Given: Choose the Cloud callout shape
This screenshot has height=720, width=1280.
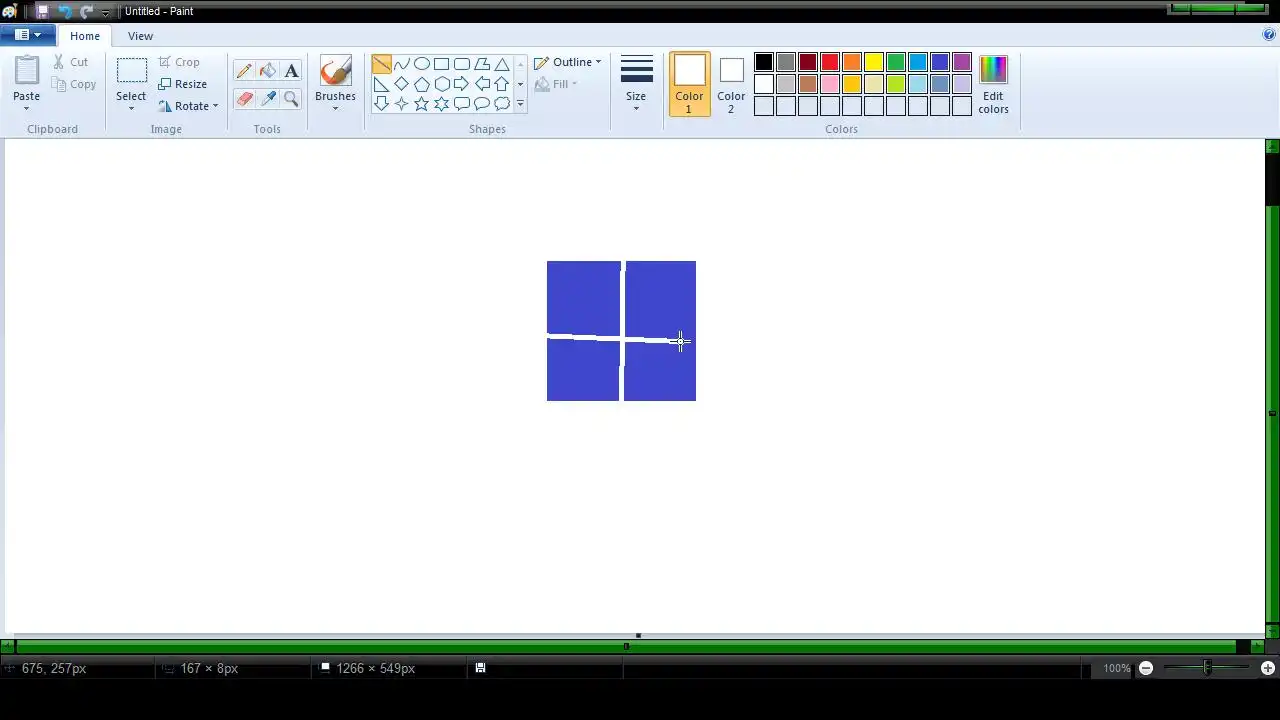Looking at the screenshot, I should pos(502,103).
